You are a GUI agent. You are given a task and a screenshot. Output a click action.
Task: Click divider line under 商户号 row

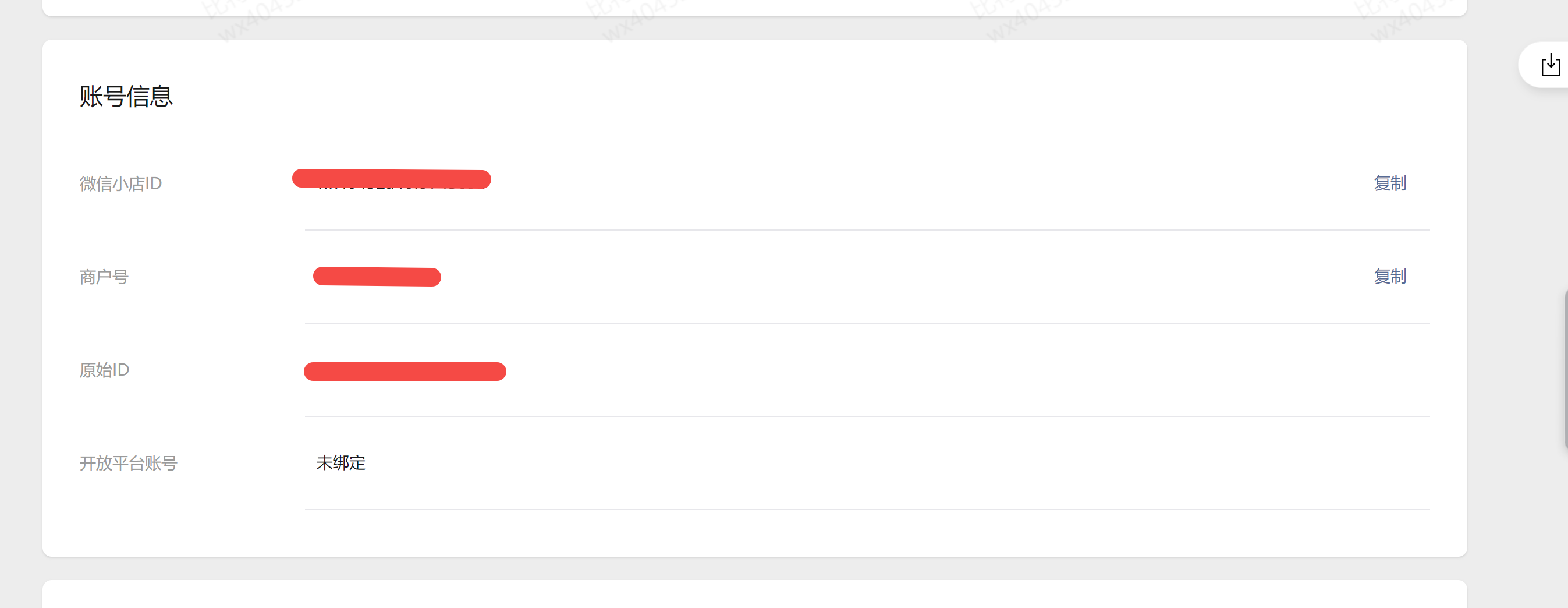pyautogui.click(x=867, y=323)
